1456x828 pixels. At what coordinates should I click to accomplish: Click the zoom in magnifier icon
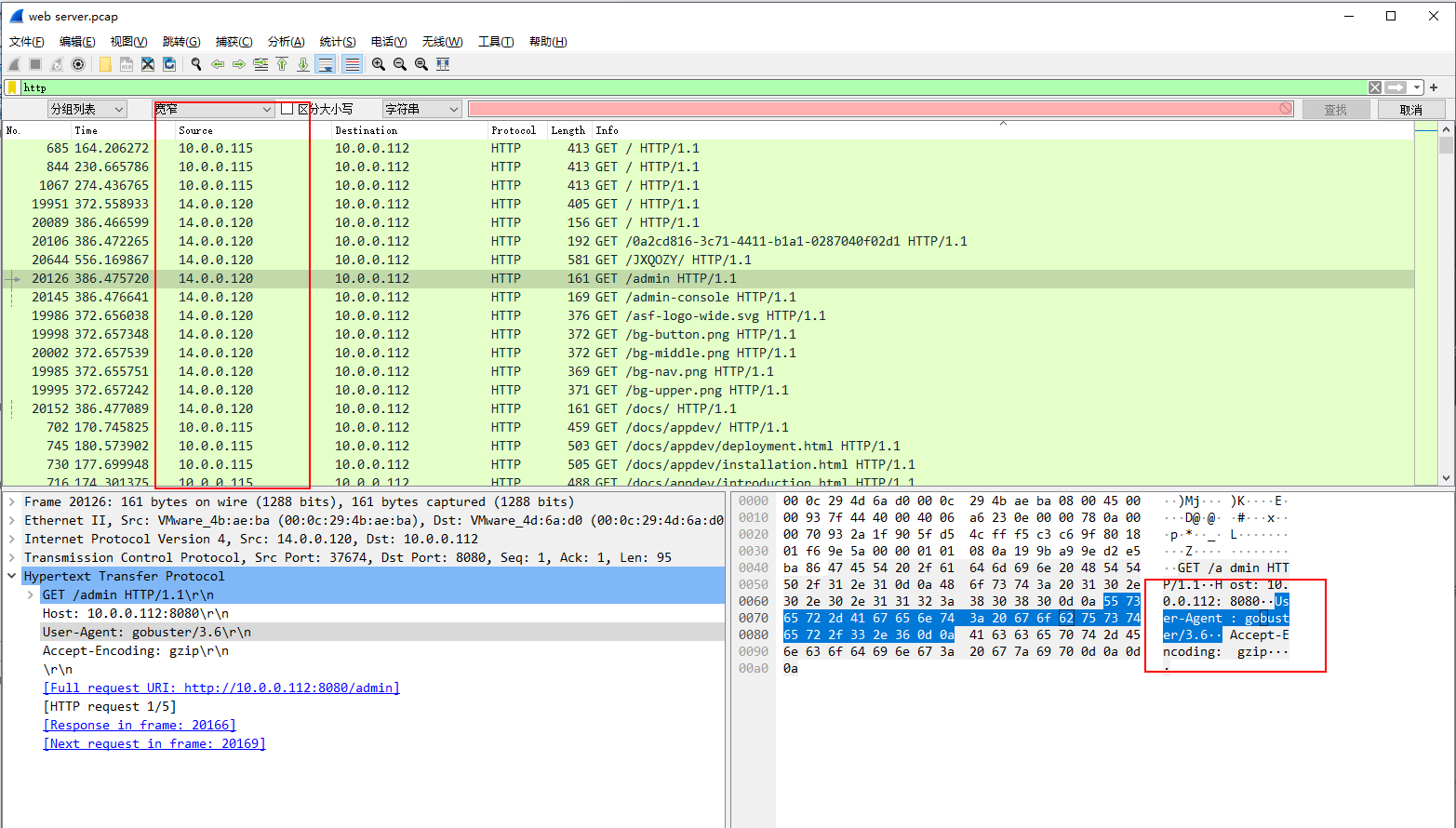[379, 64]
